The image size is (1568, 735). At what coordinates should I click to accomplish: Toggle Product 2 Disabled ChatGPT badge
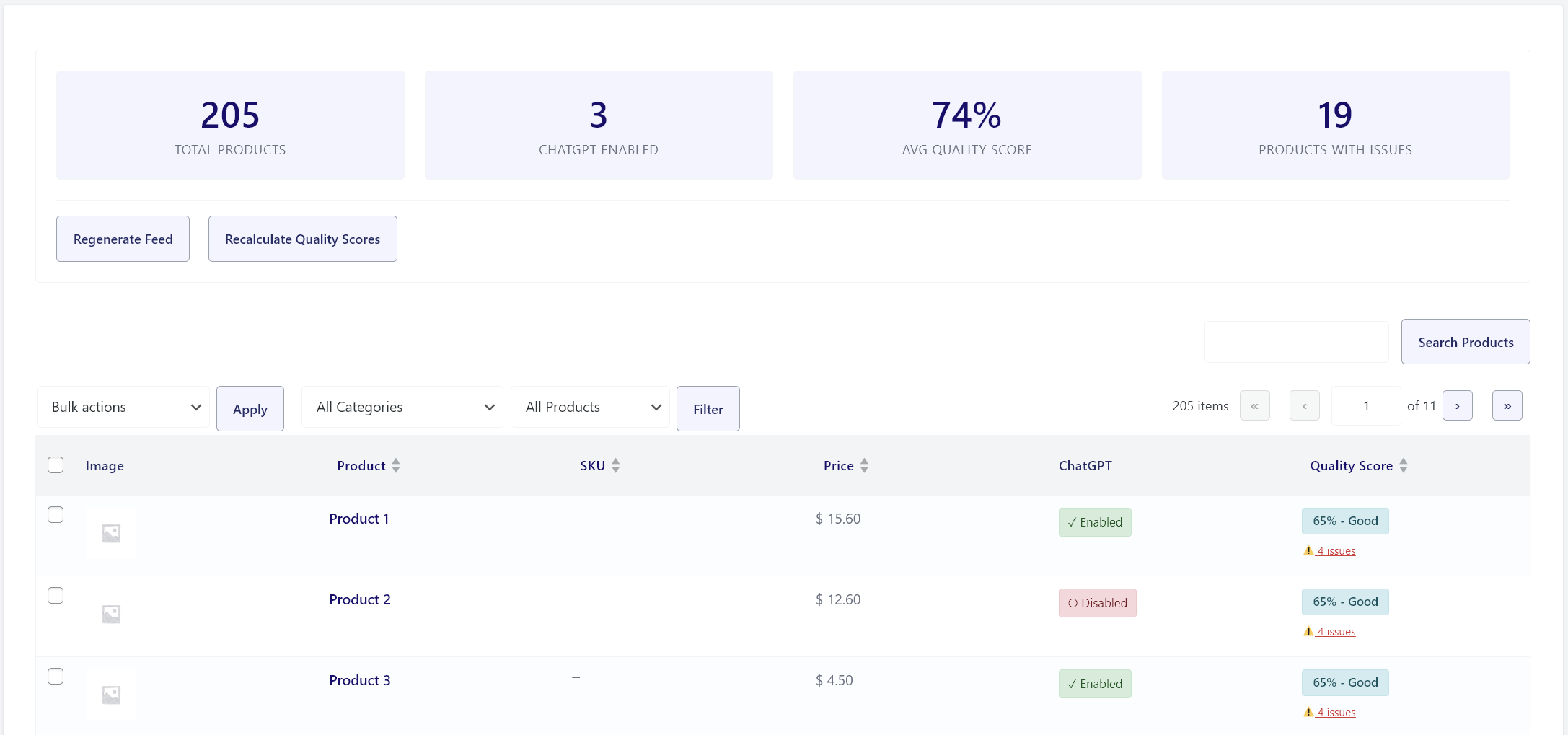click(x=1097, y=603)
